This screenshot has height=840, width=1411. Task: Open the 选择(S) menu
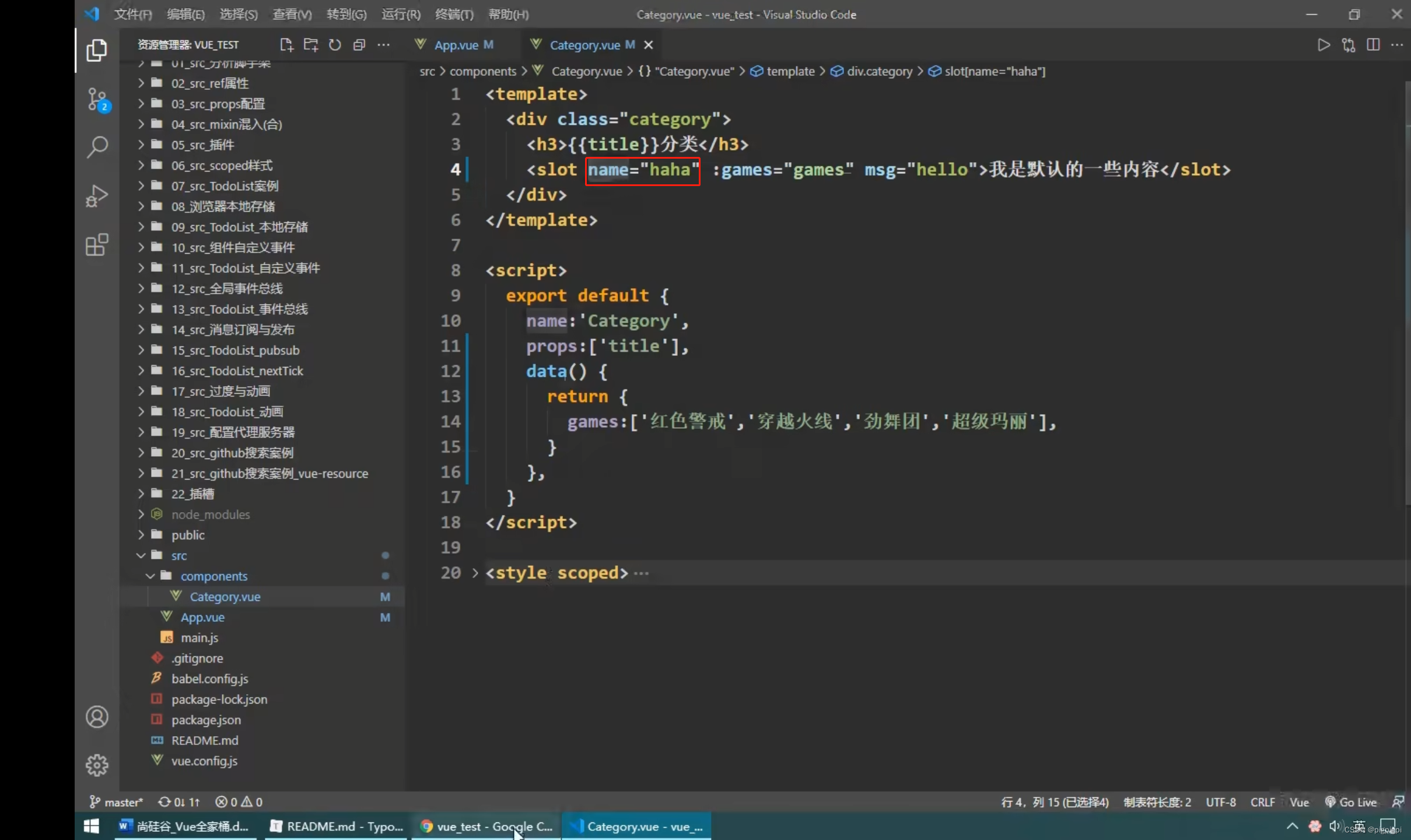[x=239, y=14]
